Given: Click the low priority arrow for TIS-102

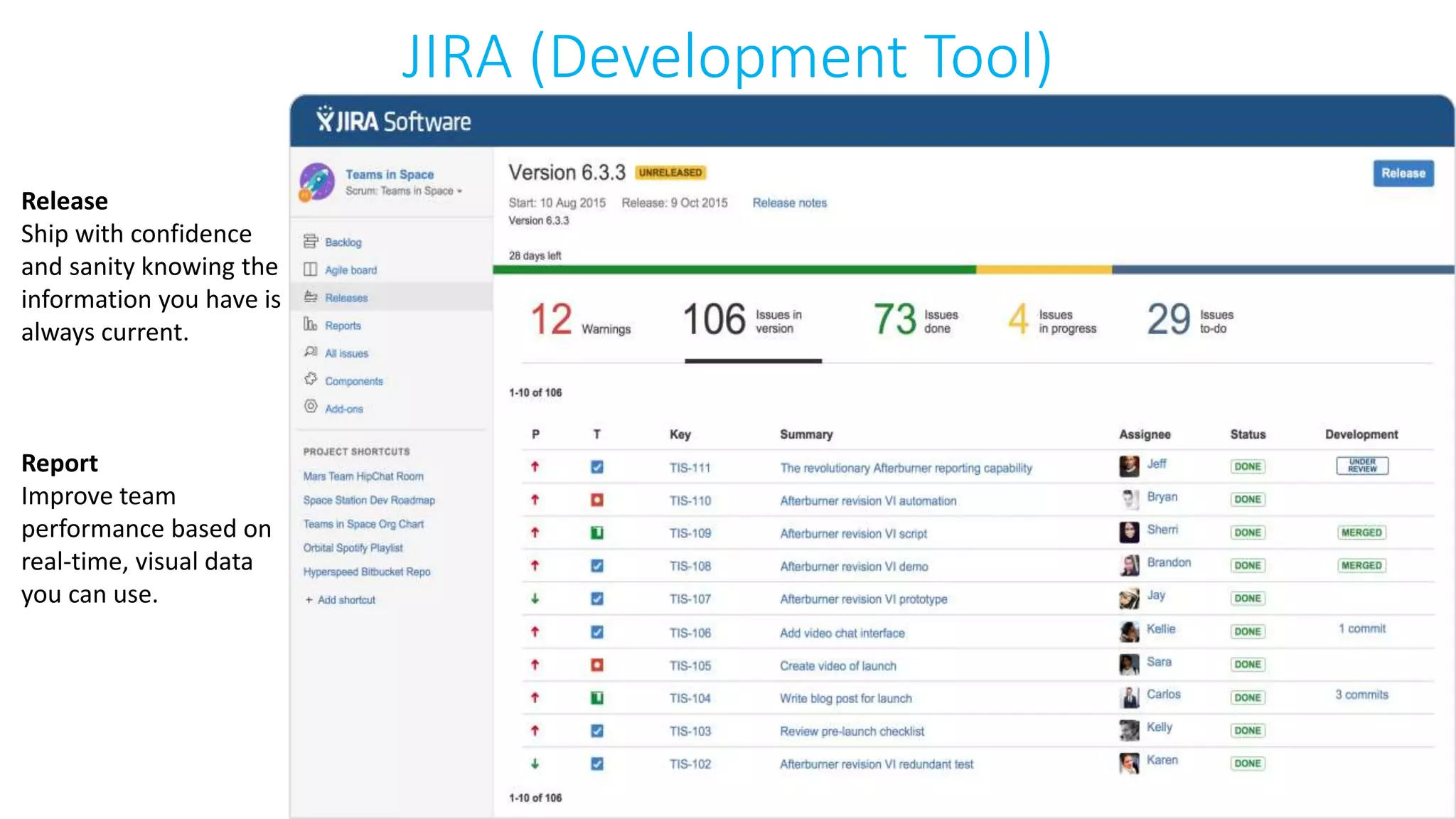Looking at the screenshot, I should [x=535, y=764].
